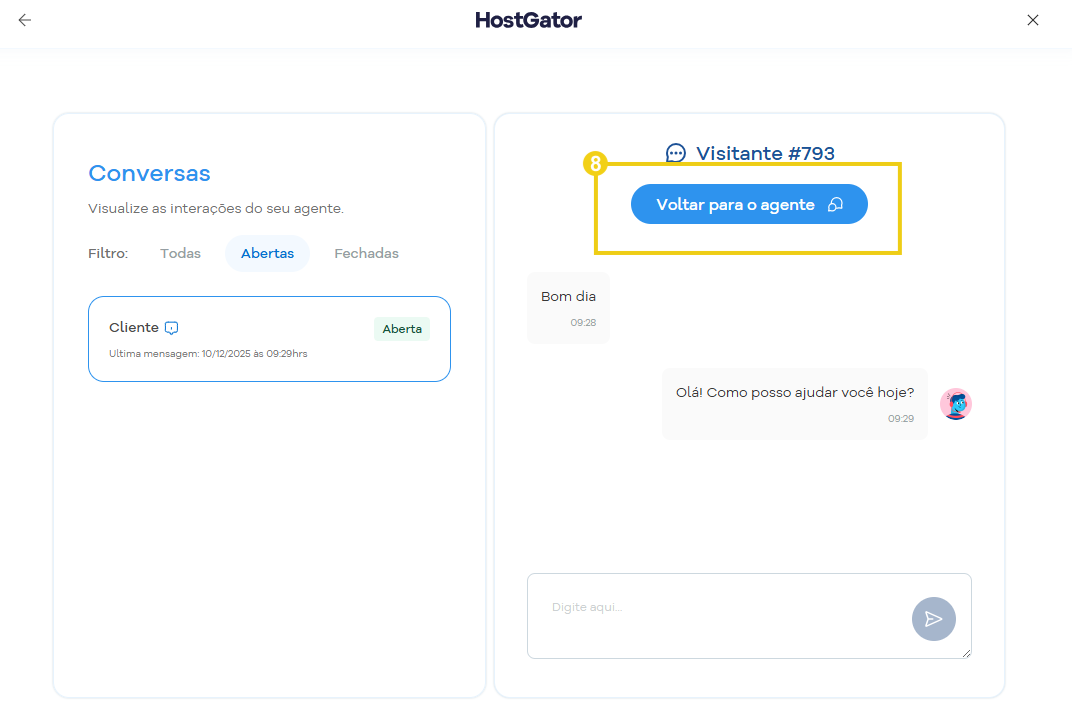Image resolution: width=1072 pixels, height=721 pixels.
Task: Click the HostGator logo
Action: click(x=528, y=20)
